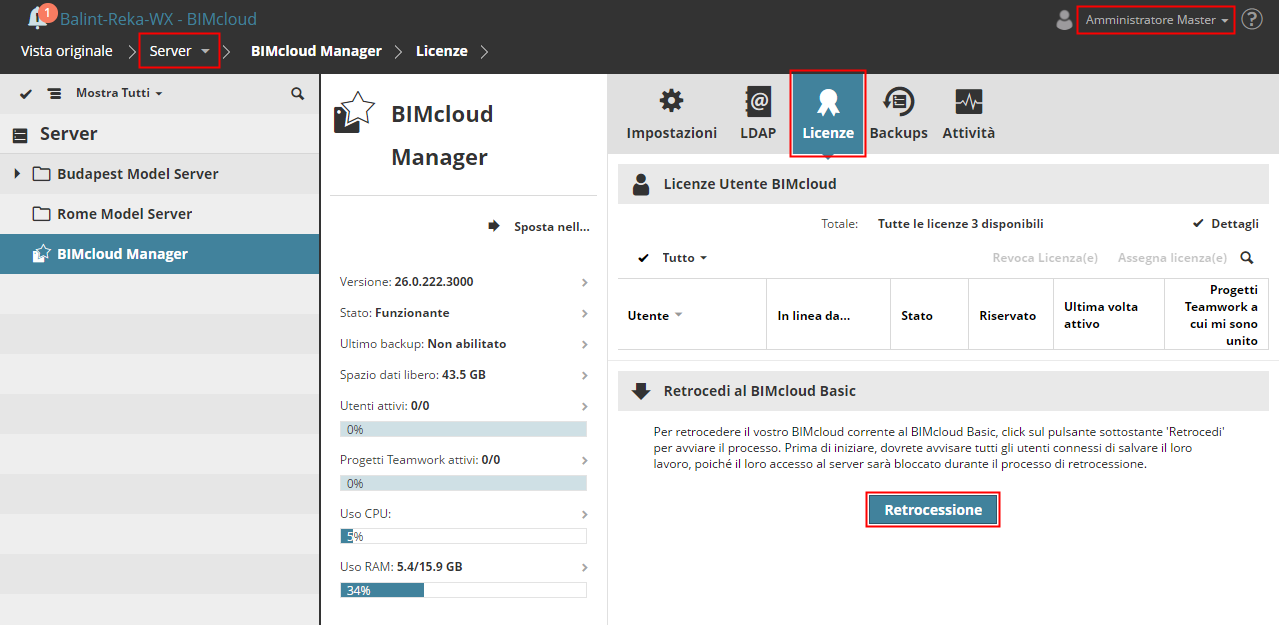Screen dimensions: 1279x625
Task: Open the Amministratore Master user menu
Action: (1156, 20)
